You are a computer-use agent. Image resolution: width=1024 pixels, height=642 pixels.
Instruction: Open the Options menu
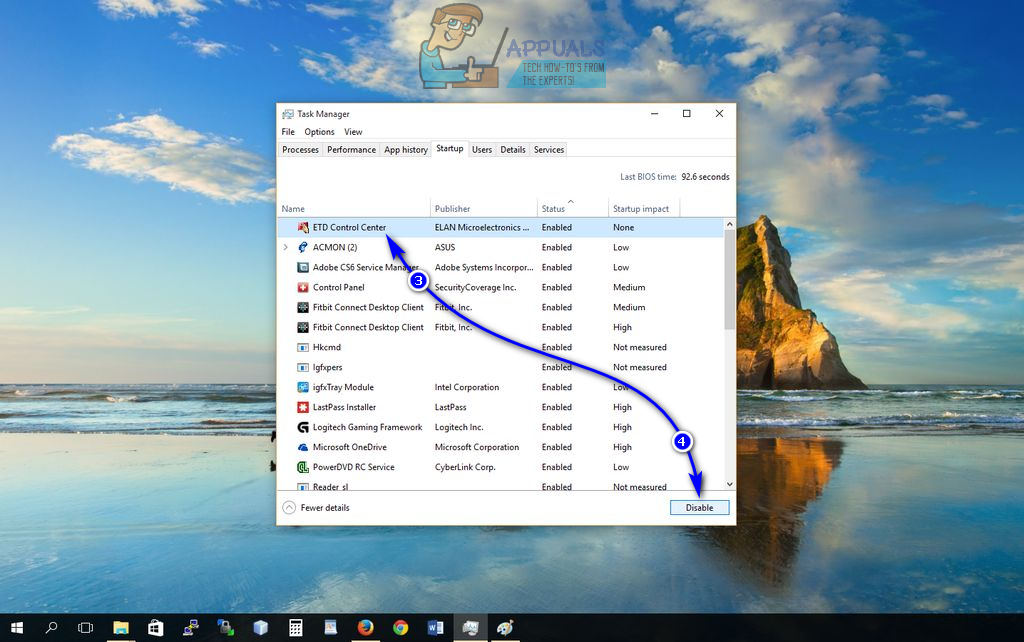pos(319,132)
